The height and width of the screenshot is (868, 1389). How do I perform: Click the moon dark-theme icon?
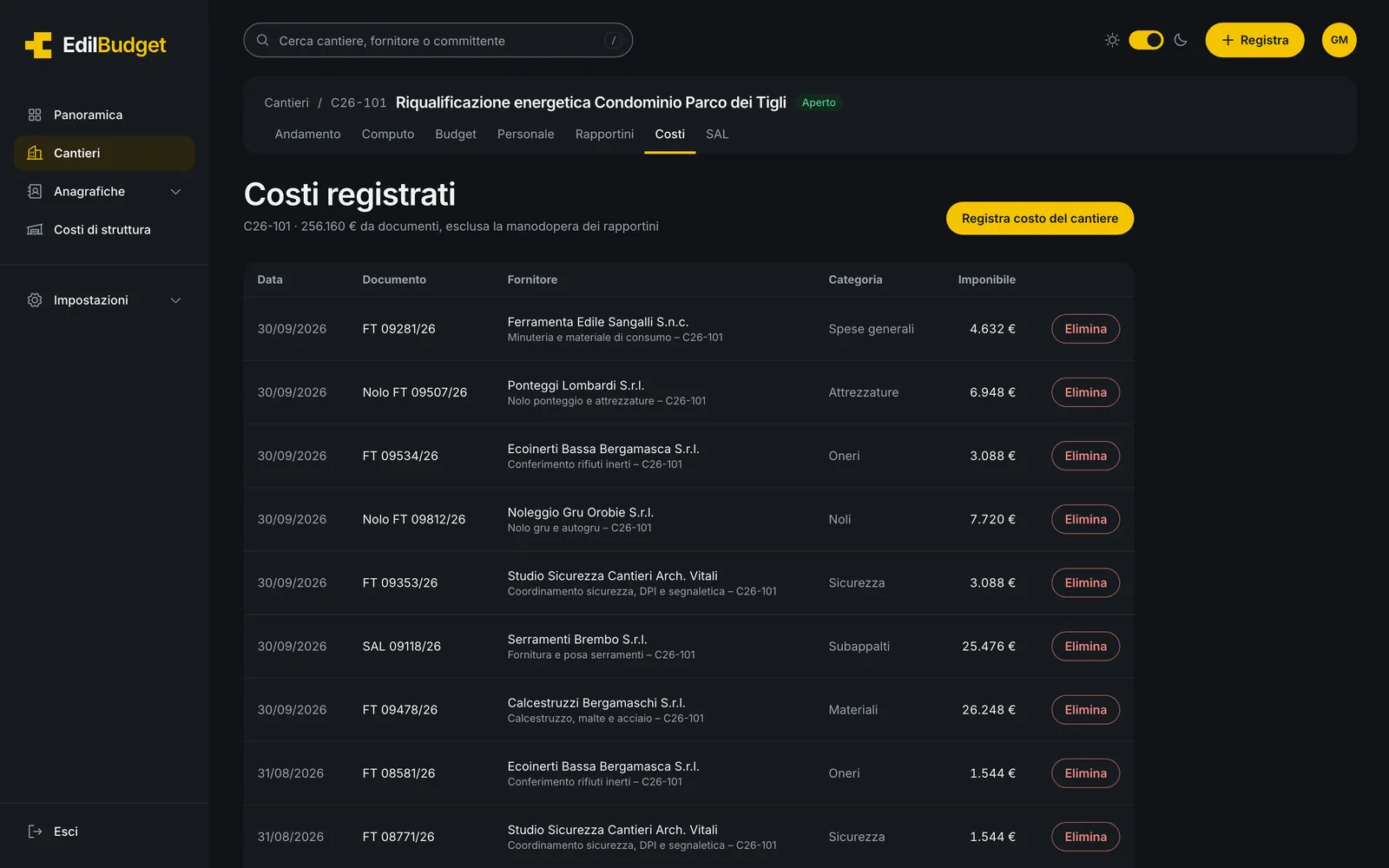pyautogui.click(x=1181, y=40)
